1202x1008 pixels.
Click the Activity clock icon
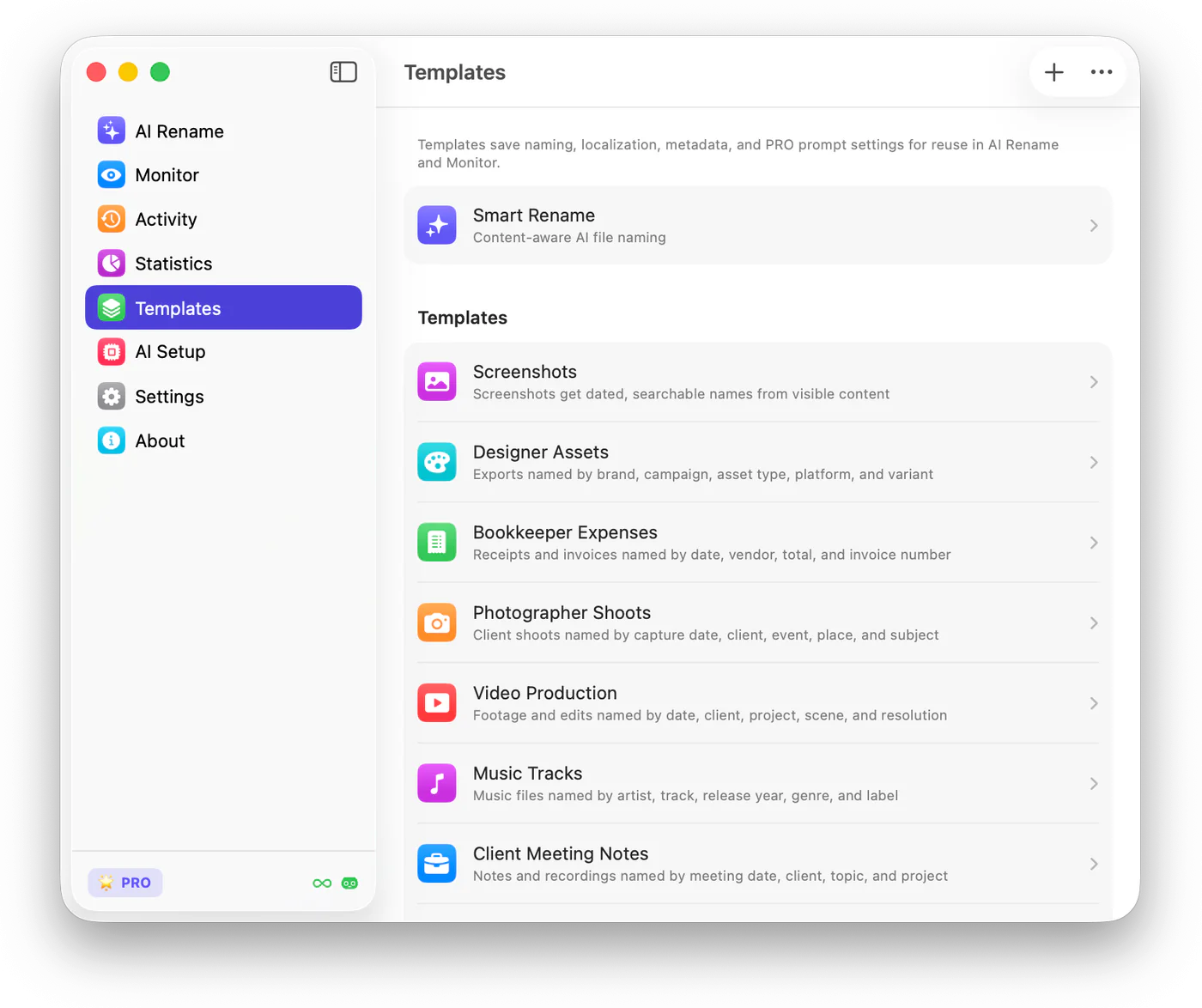pos(112,219)
